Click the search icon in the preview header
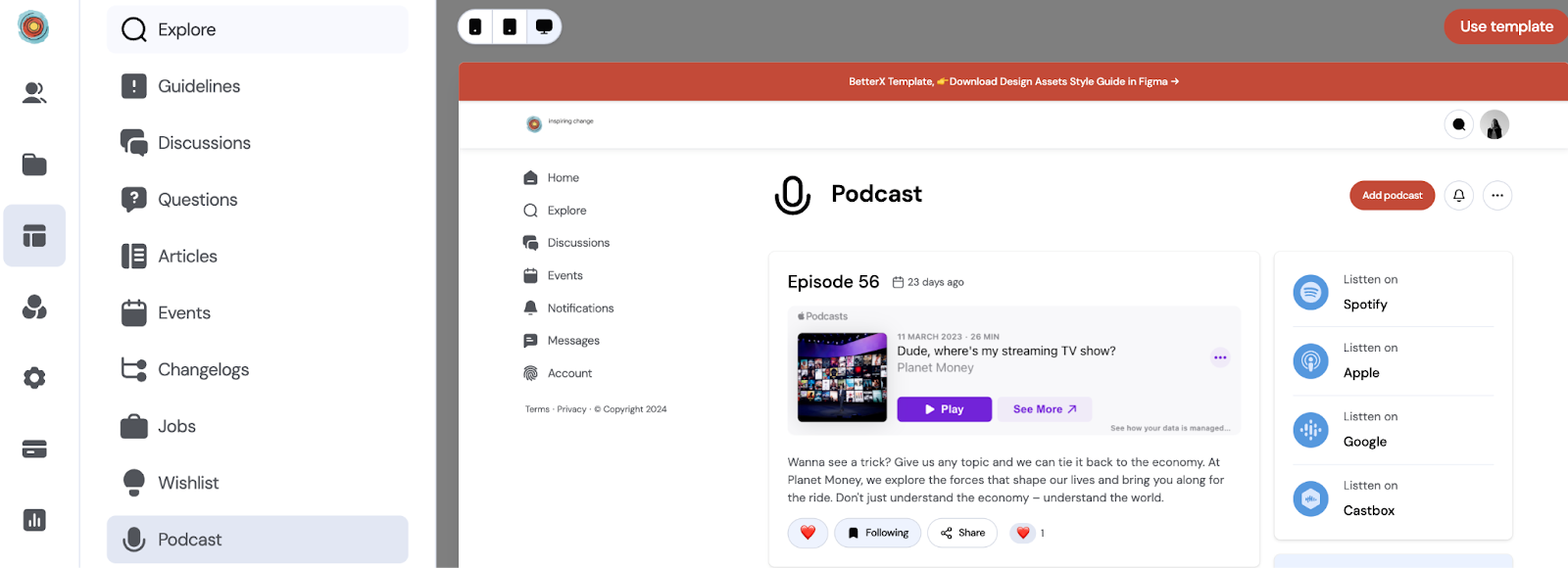Viewport: 1568px width, 568px height. 1459,124
